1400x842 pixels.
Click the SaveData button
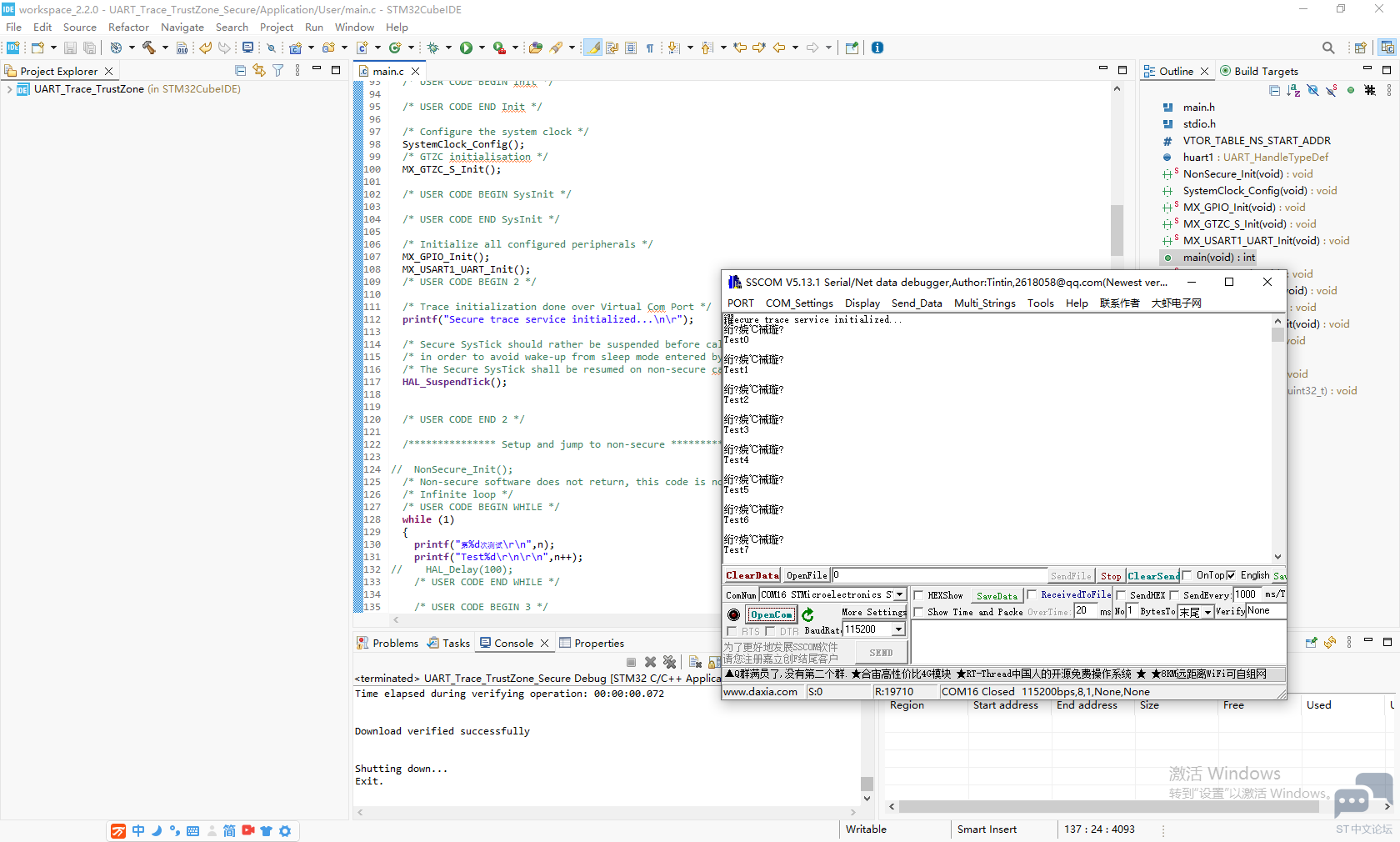(997, 596)
